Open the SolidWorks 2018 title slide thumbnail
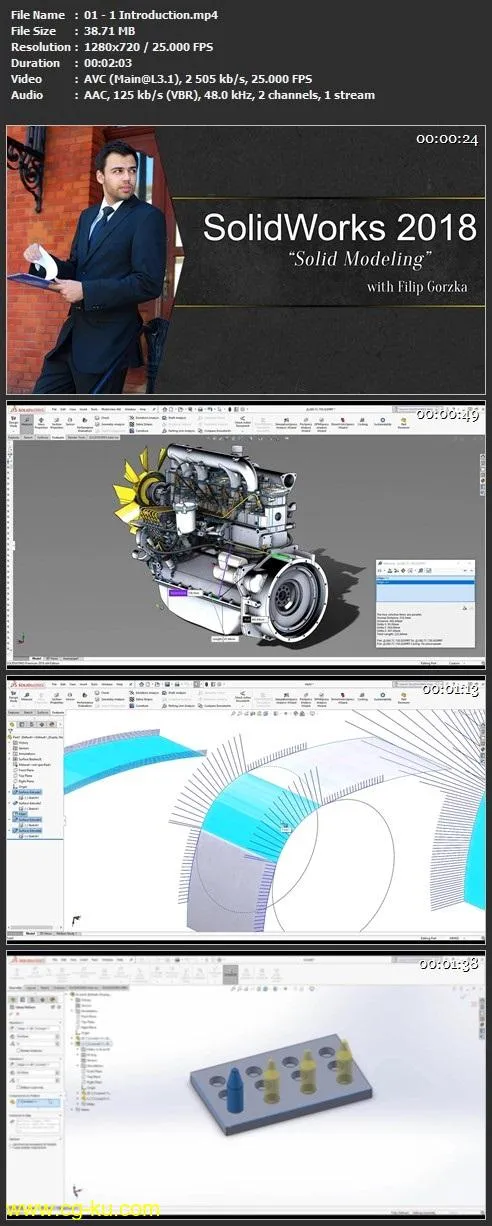 coord(245,260)
